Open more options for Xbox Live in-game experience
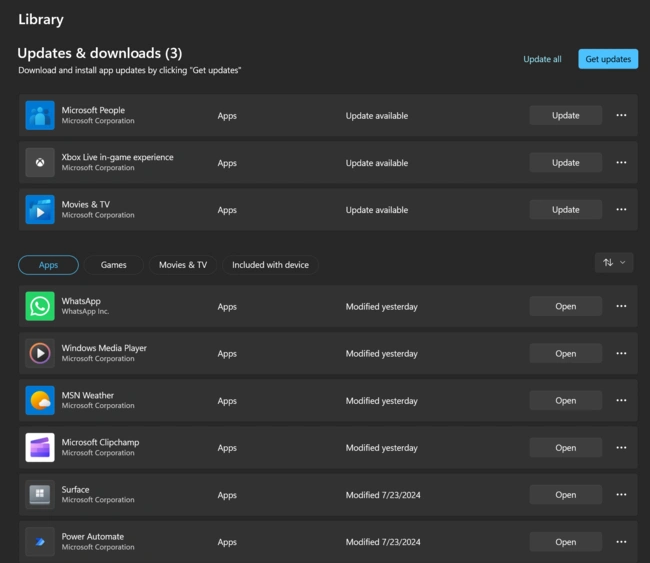This screenshot has width=650, height=563. coord(621,163)
